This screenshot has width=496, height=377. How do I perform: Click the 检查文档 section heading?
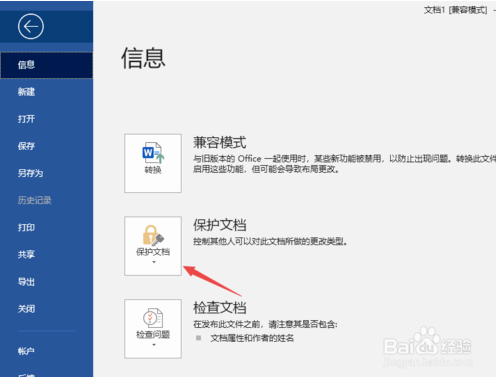(x=220, y=307)
